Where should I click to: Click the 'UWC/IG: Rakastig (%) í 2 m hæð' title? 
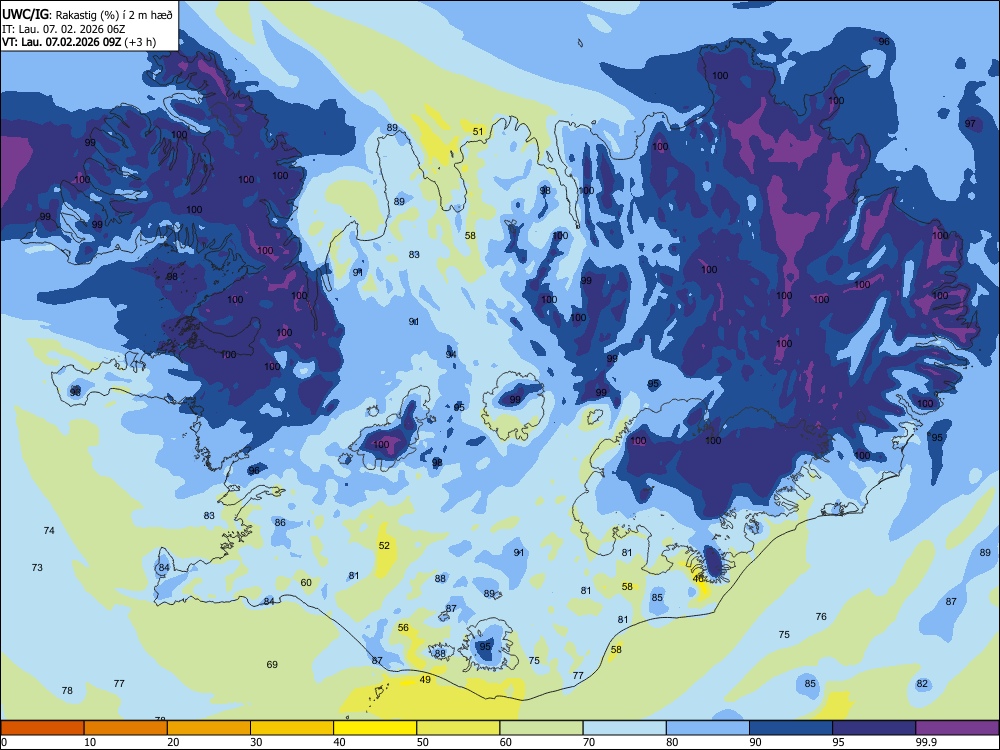(87, 14)
